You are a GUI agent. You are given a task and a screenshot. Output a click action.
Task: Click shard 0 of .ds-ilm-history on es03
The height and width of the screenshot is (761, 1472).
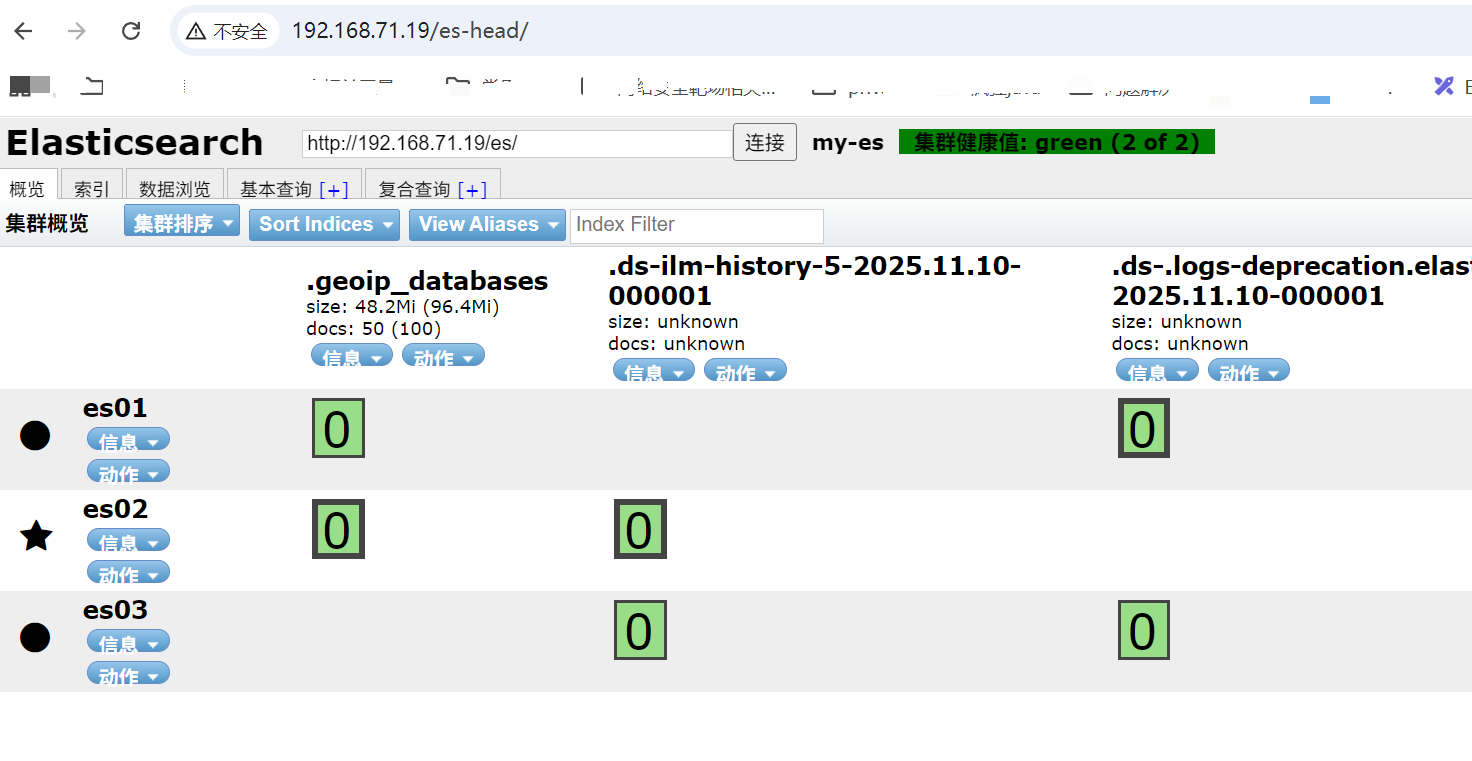[x=640, y=630]
